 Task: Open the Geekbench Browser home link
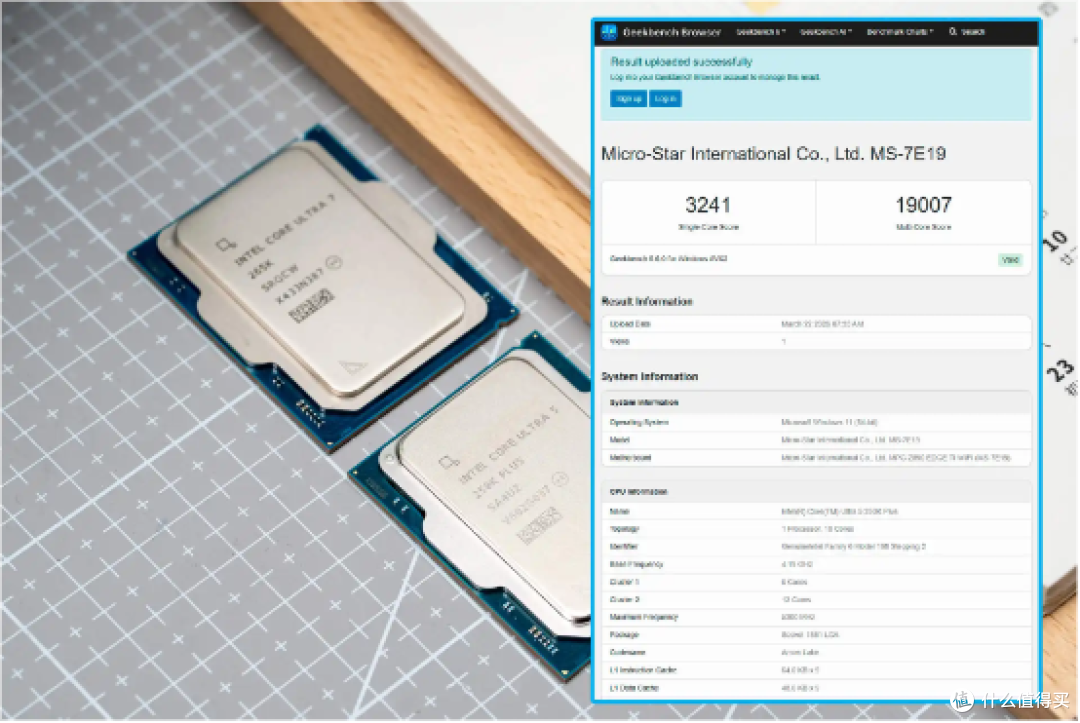tap(672, 32)
